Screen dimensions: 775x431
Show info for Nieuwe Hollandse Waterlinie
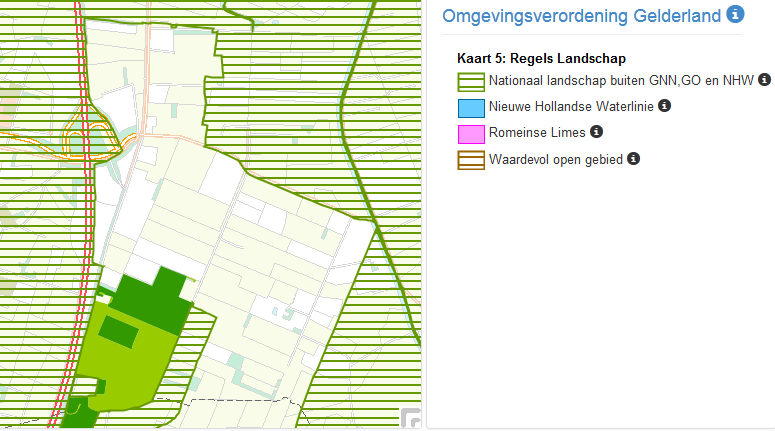(664, 106)
